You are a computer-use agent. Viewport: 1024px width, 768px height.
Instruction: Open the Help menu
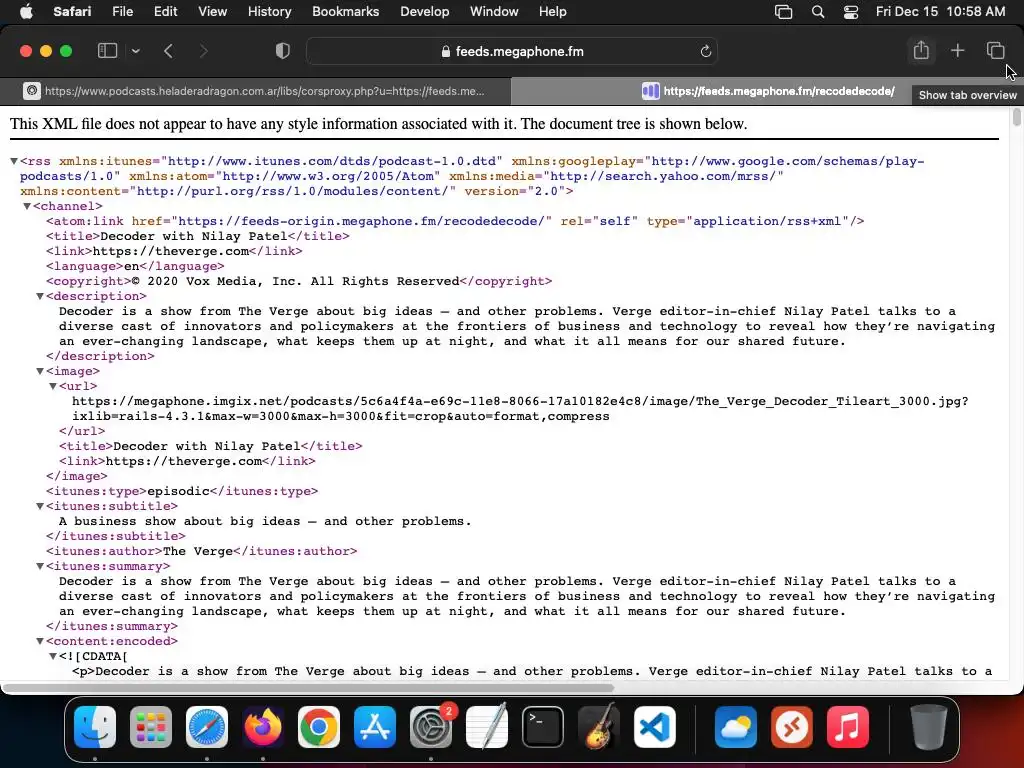click(x=552, y=11)
